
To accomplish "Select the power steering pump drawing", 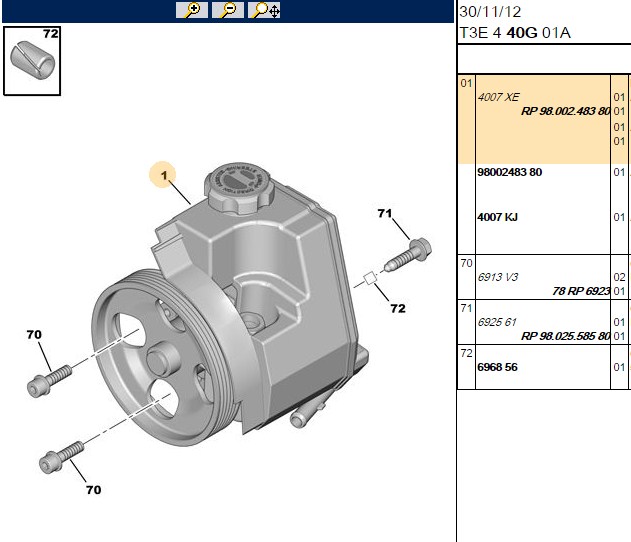I will pyautogui.click(x=229, y=306).
